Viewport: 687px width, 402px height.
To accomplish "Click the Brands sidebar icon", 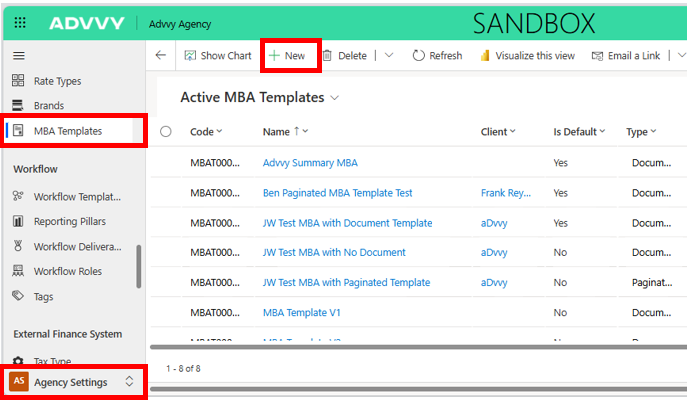I will tap(18, 105).
